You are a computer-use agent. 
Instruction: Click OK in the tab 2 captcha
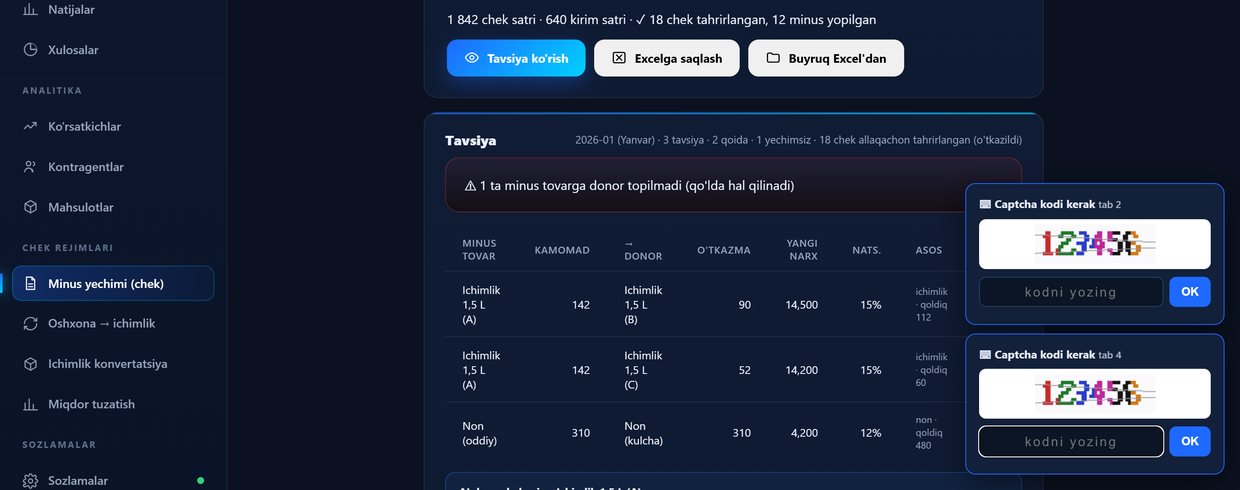click(1190, 292)
